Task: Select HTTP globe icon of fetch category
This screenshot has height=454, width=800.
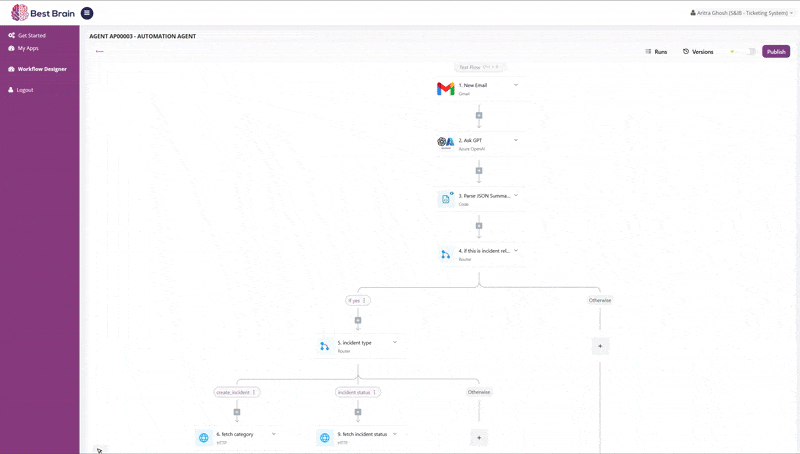Action: [204, 438]
